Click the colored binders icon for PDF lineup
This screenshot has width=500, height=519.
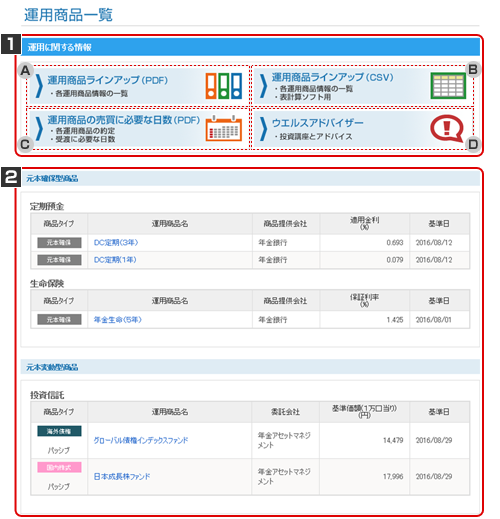point(224,86)
